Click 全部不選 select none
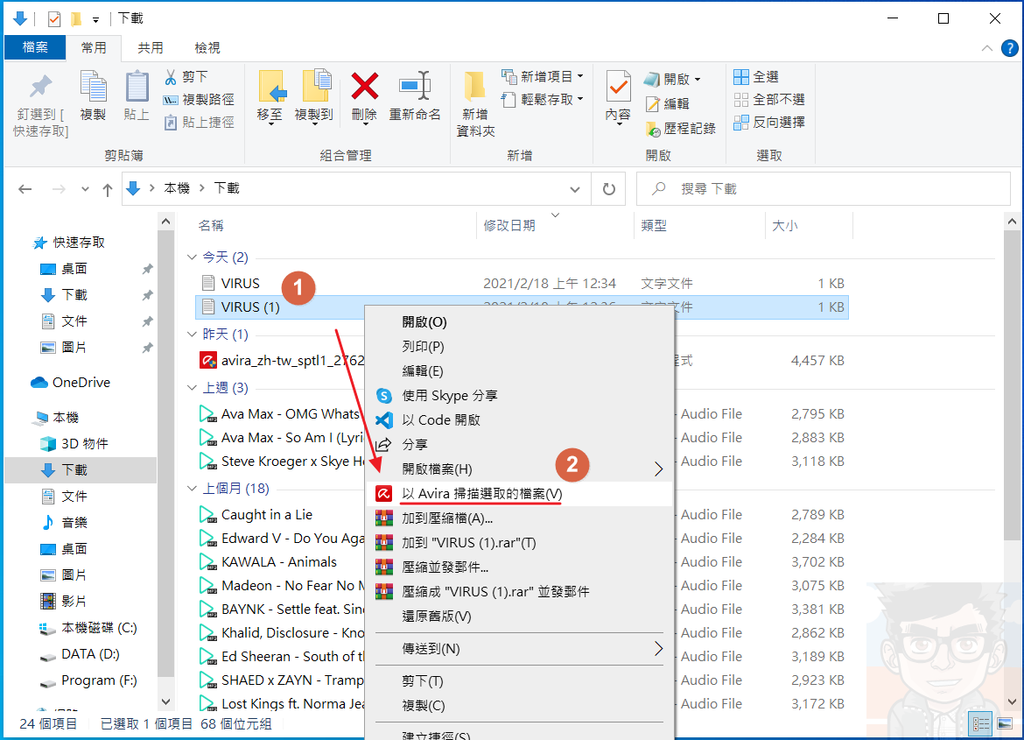 pos(769,99)
